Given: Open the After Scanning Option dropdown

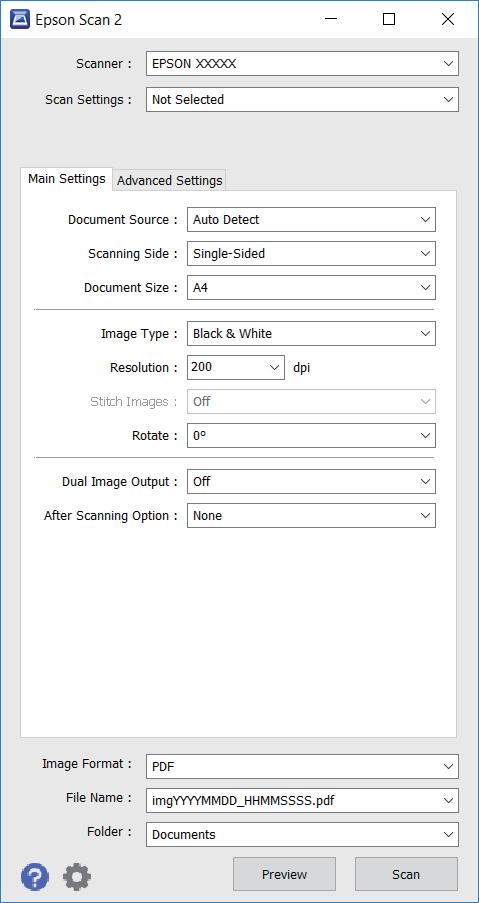Looking at the screenshot, I should (x=311, y=515).
